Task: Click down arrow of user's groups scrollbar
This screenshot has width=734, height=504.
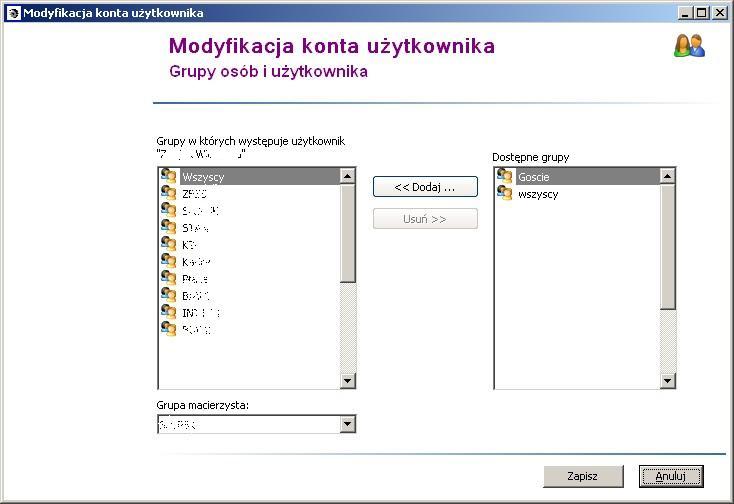Action: tap(347, 380)
